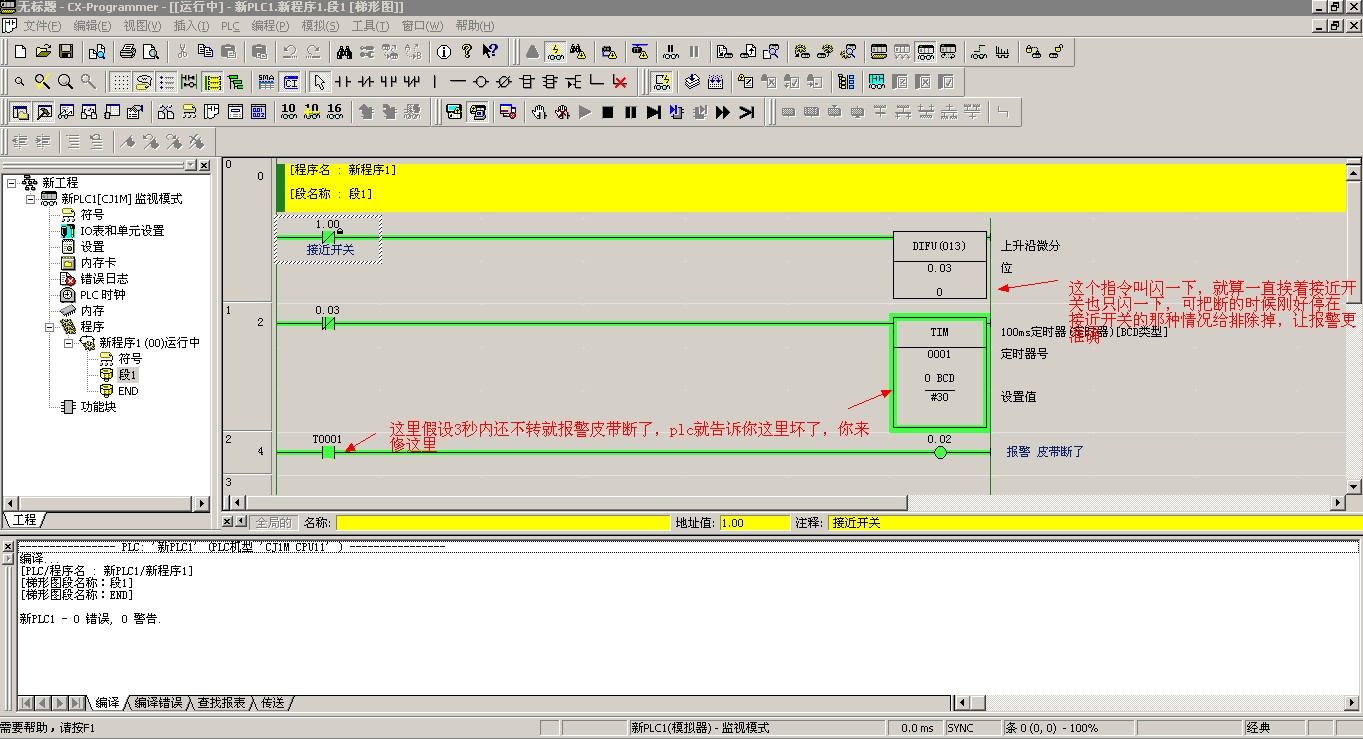The image size is (1363, 739).
Task: Select the New Contact (normally open) tool
Action: [343, 82]
